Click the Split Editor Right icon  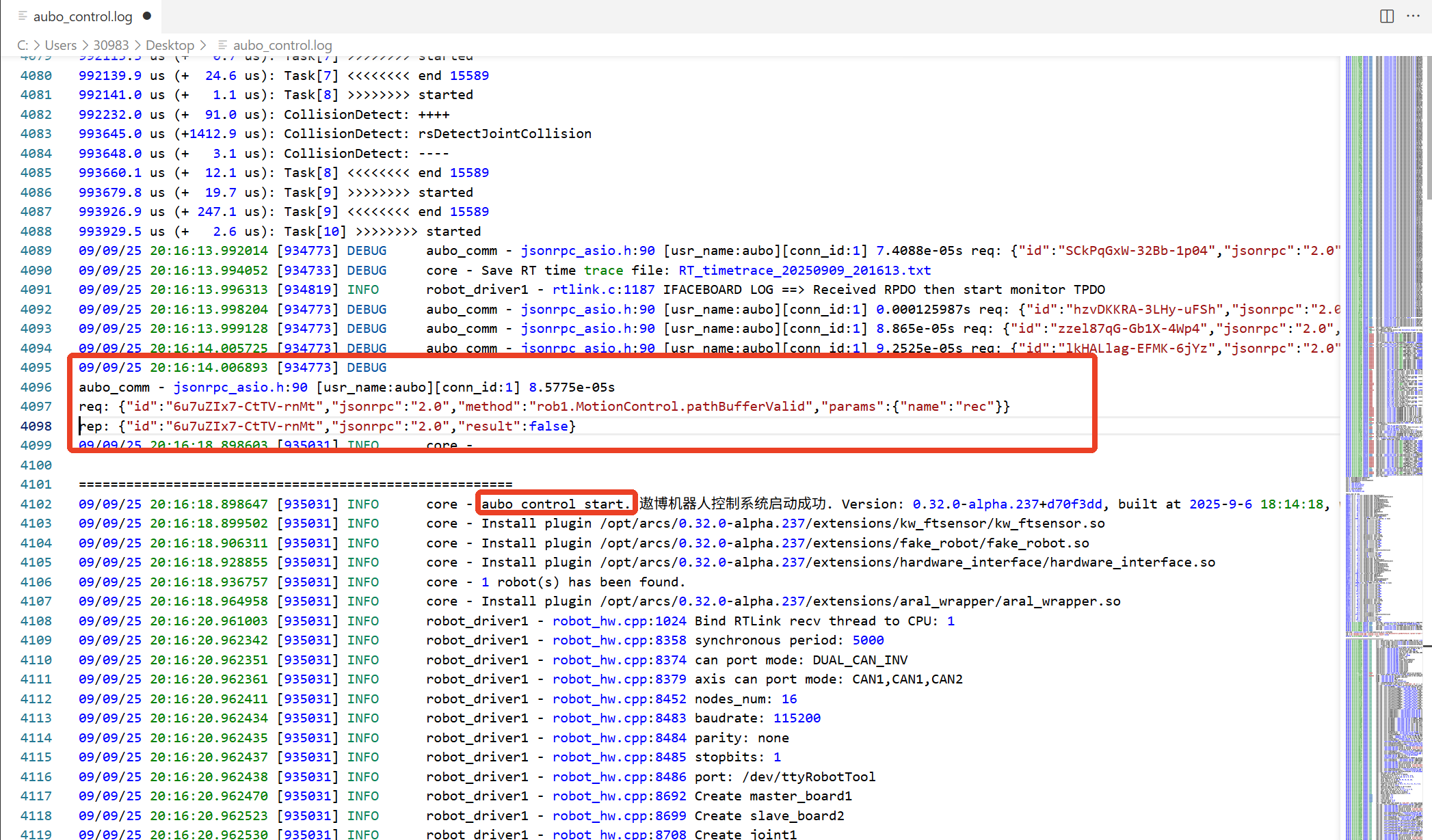1387,16
